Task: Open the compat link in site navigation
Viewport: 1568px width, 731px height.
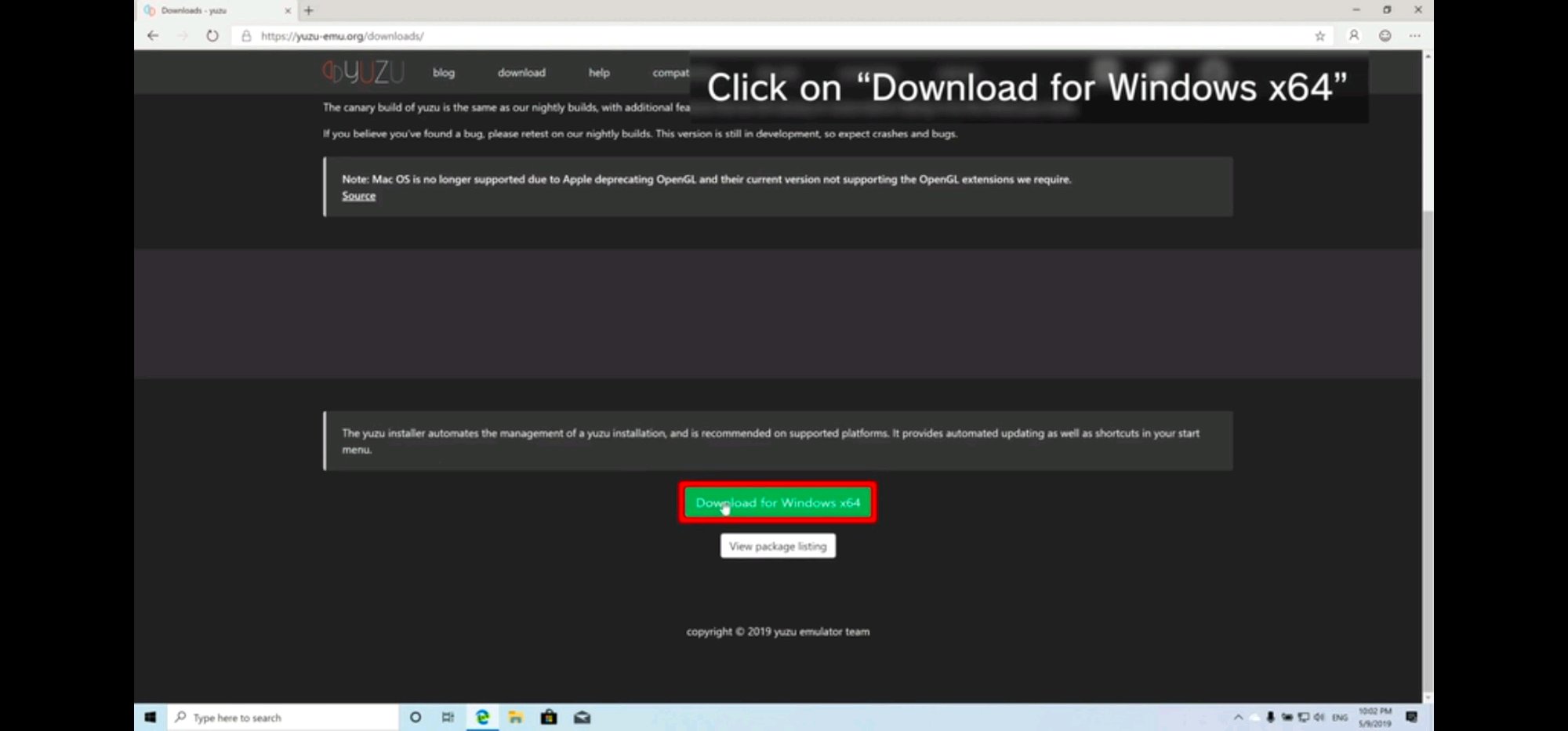Action: [671, 73]
